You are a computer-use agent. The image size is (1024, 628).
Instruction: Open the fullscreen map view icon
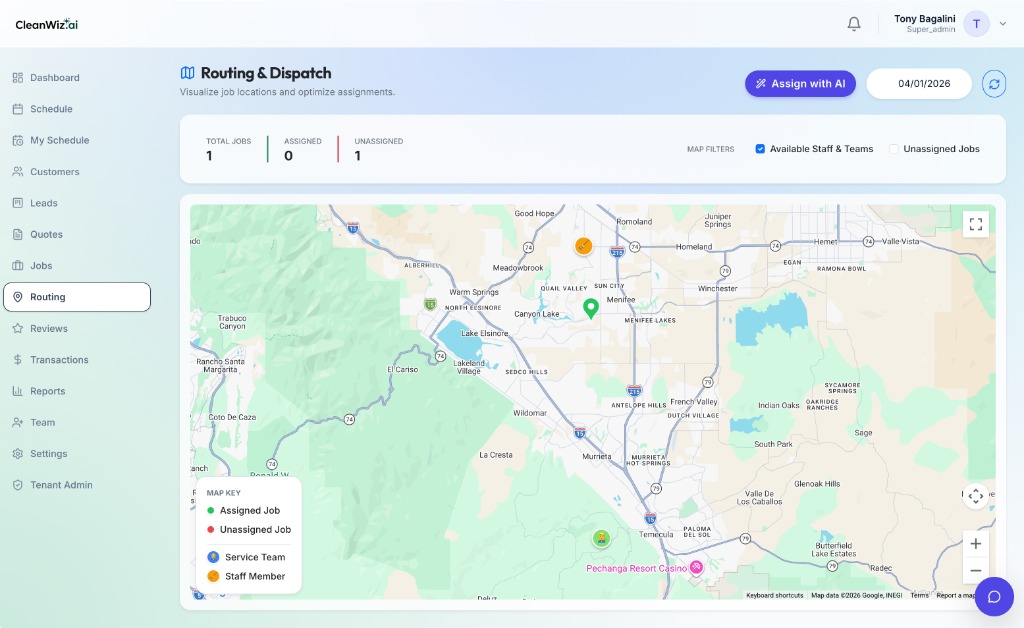976,224
